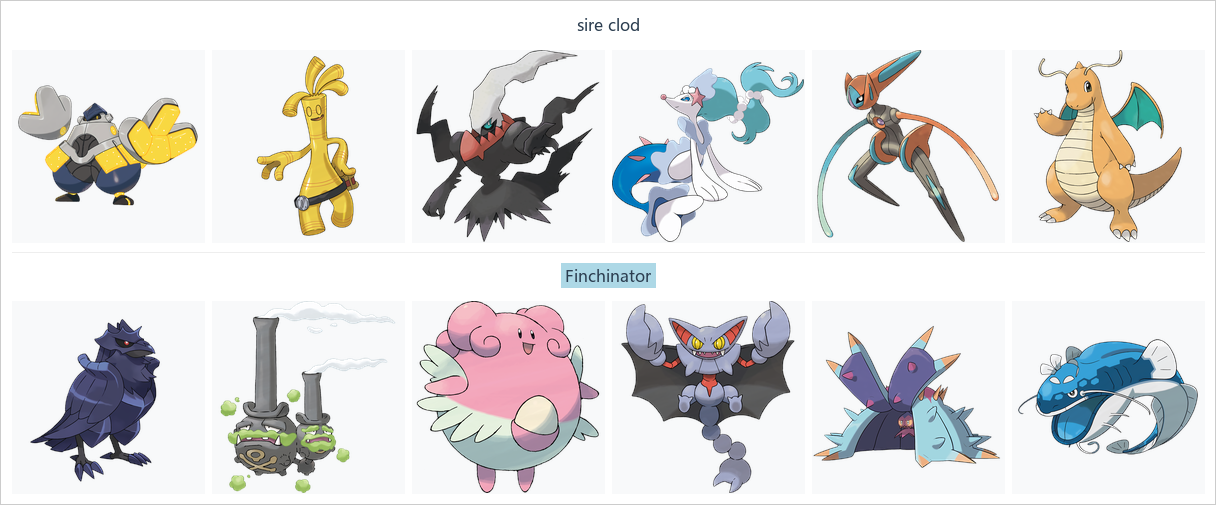This screenshot has height=505, width=1216.
Task: Click the spiky Toxapex image
Action: pos(908,397)
